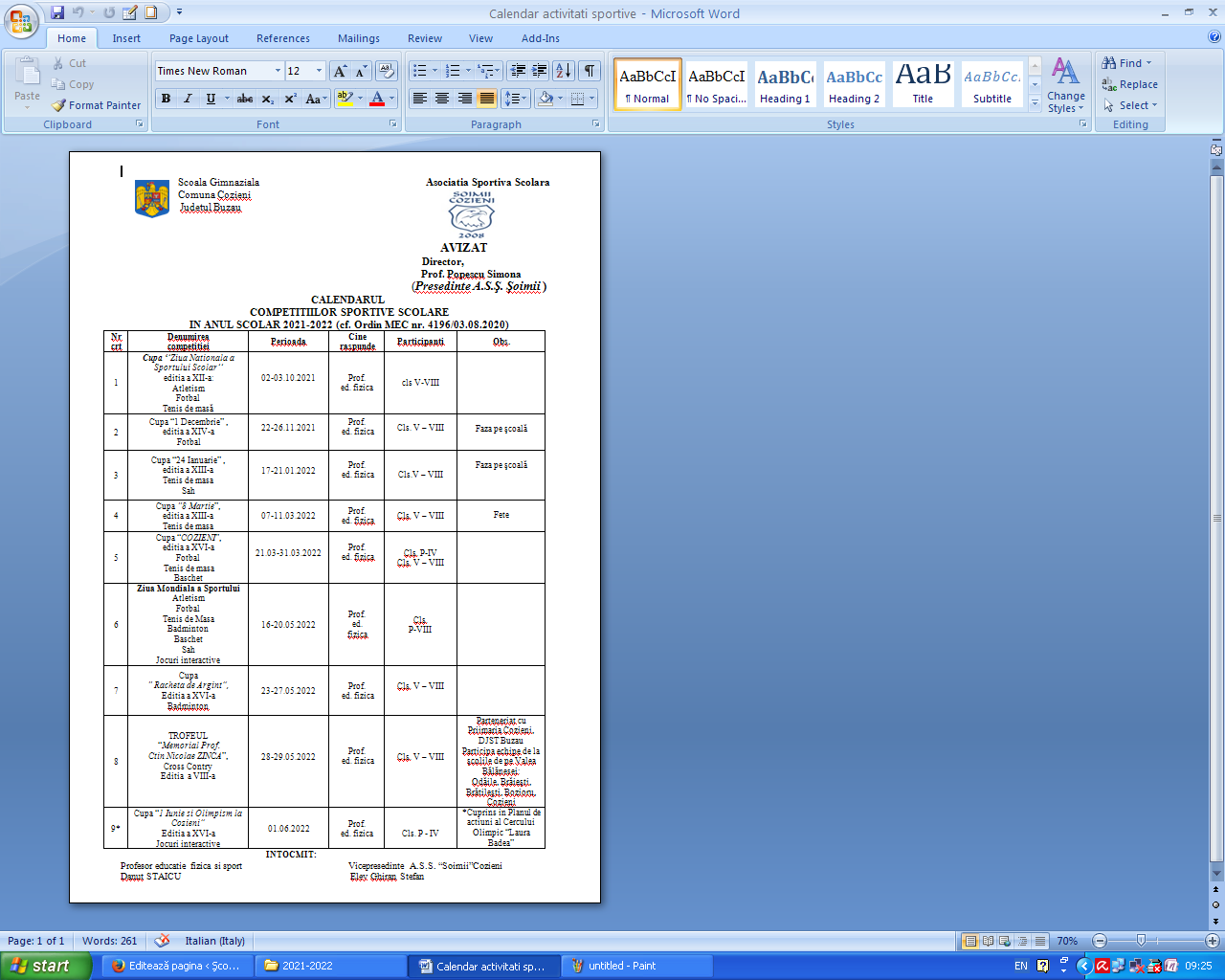Image resolution: width=1225 pixels, height=980 pixels.
Task: Click the Save icon in Quick Access toolbar
Action: (57, 12)
